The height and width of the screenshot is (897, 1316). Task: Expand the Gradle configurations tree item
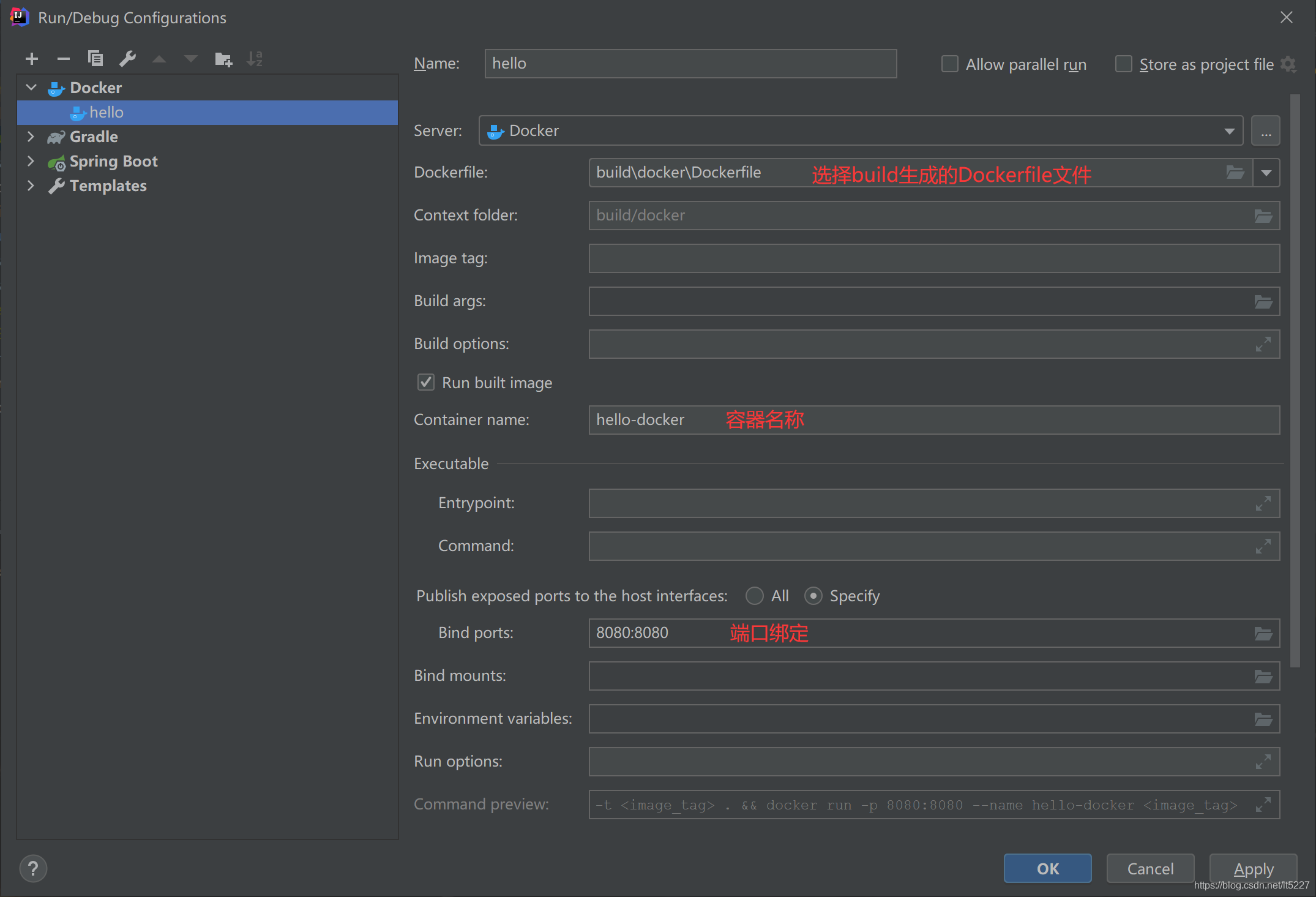click(x=30, y=135)
